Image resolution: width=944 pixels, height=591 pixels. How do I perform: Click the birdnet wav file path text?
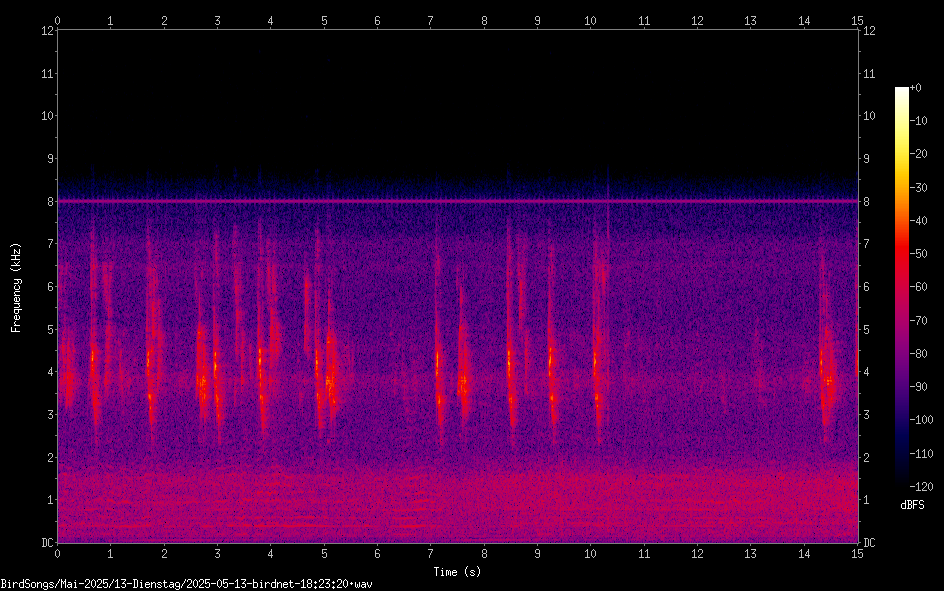pos(187,584)
